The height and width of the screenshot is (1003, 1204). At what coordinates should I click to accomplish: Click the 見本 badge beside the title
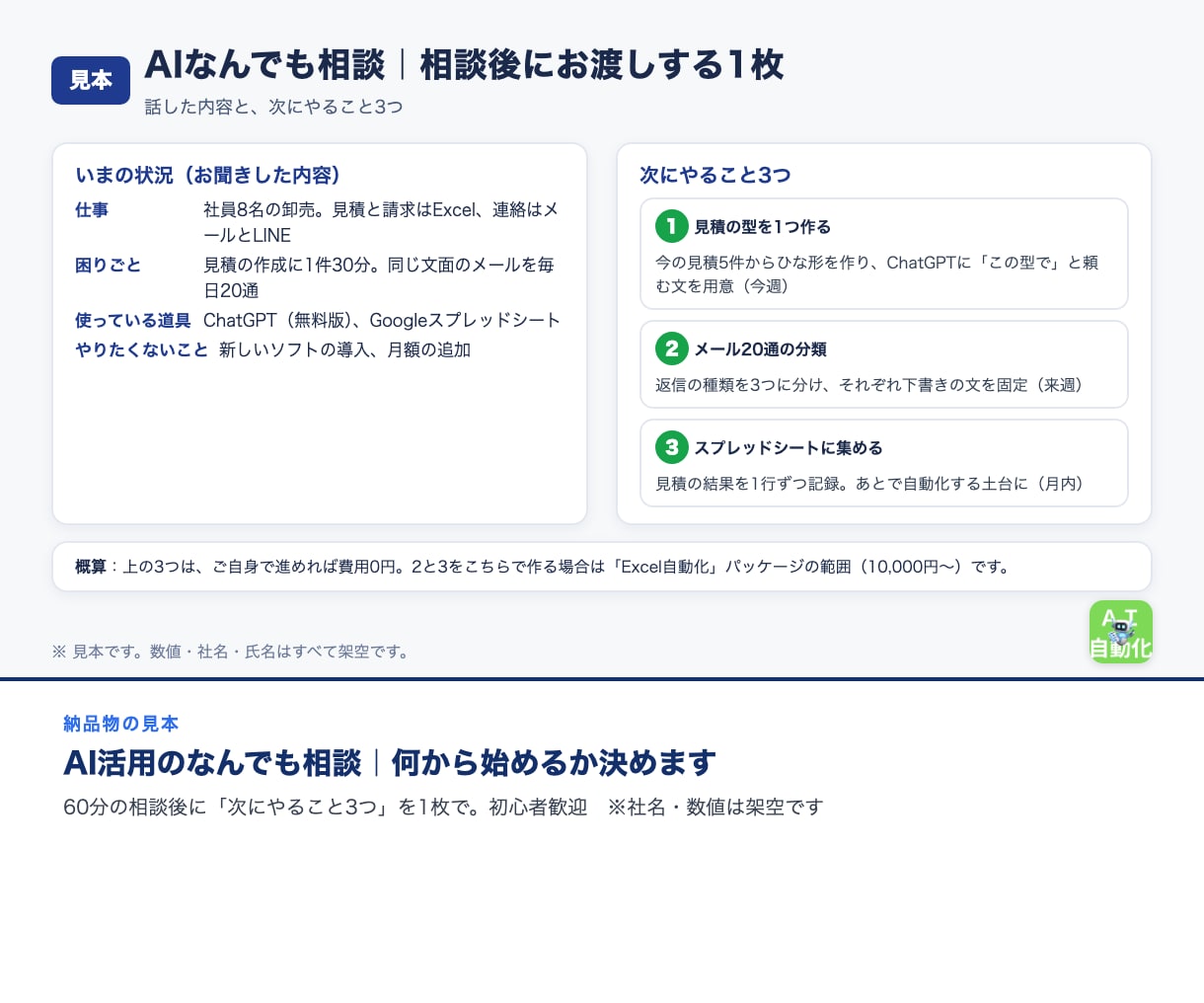pos(91,80)
